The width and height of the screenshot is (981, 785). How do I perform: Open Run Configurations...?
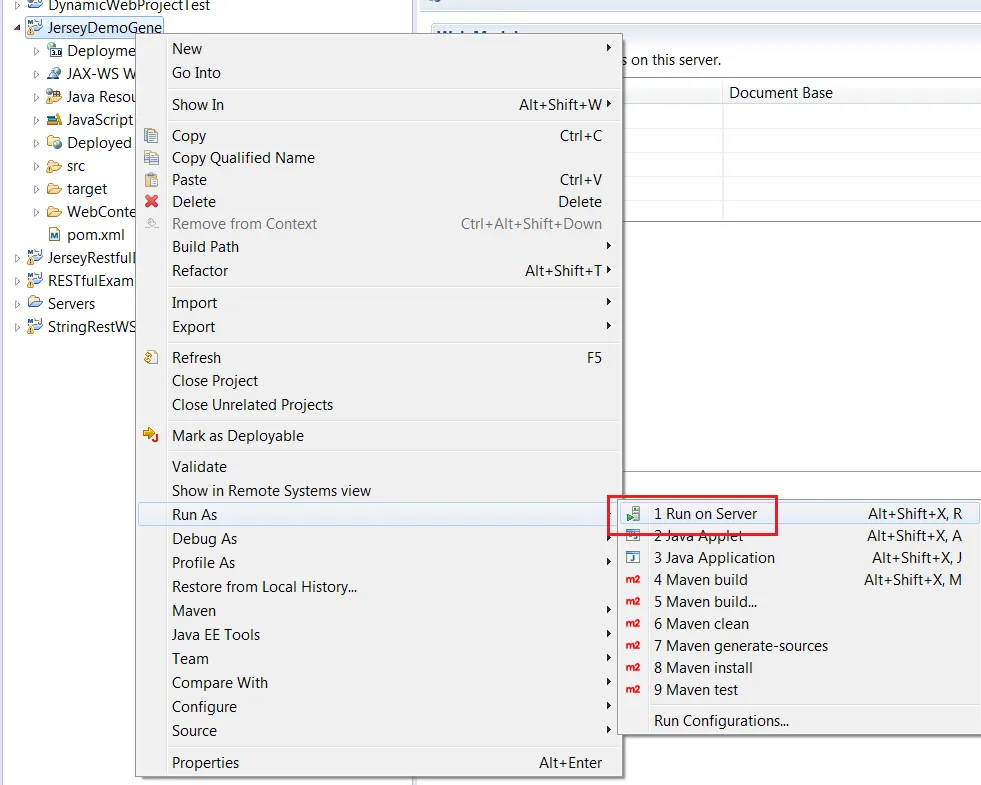(x=799, y=721)
